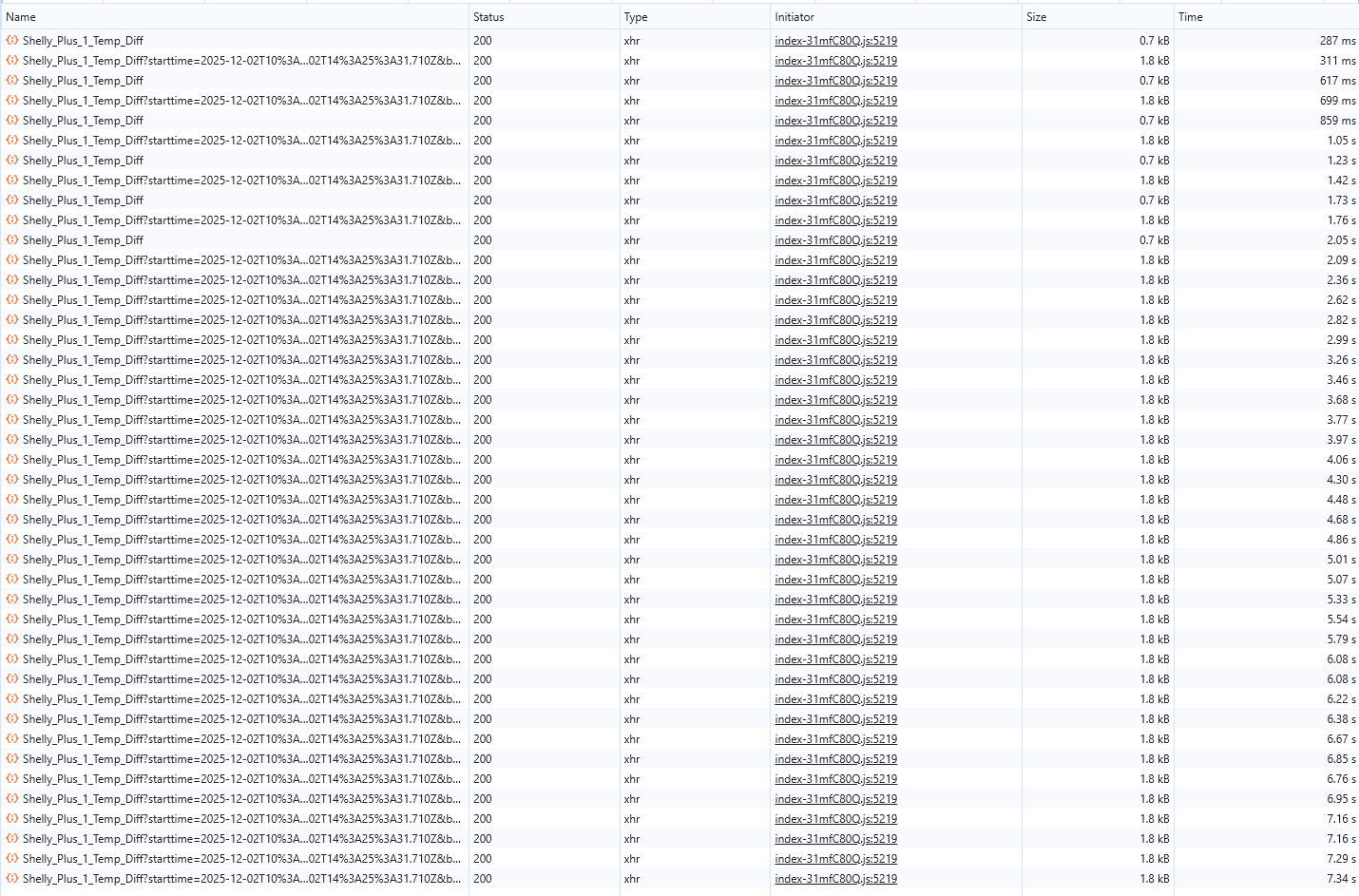The image size is (1359, 896).
Task: Pick the xhr icon of the 3.46 s request
Action: point(12,380)
